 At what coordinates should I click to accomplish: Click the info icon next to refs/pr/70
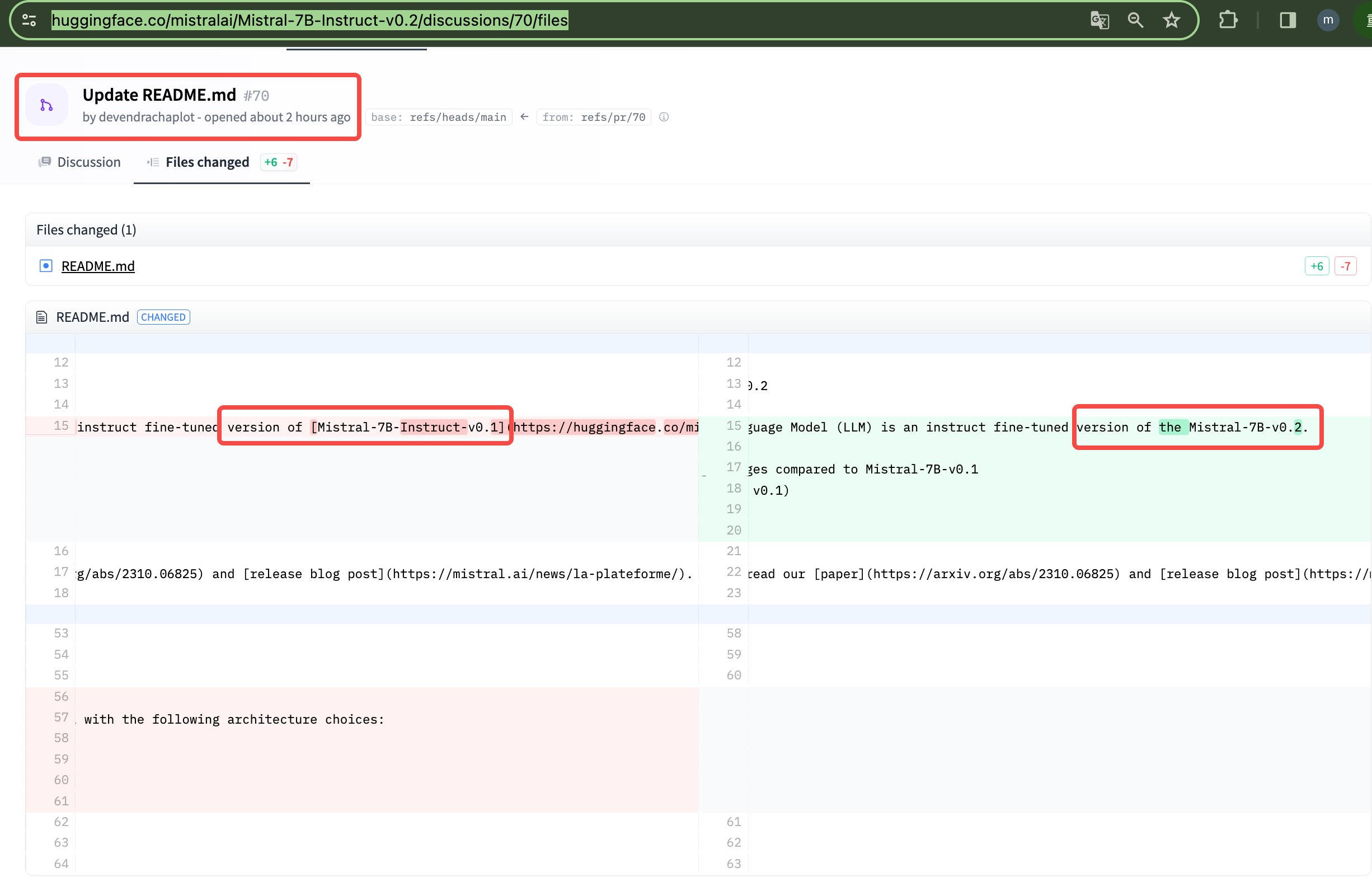664,117
